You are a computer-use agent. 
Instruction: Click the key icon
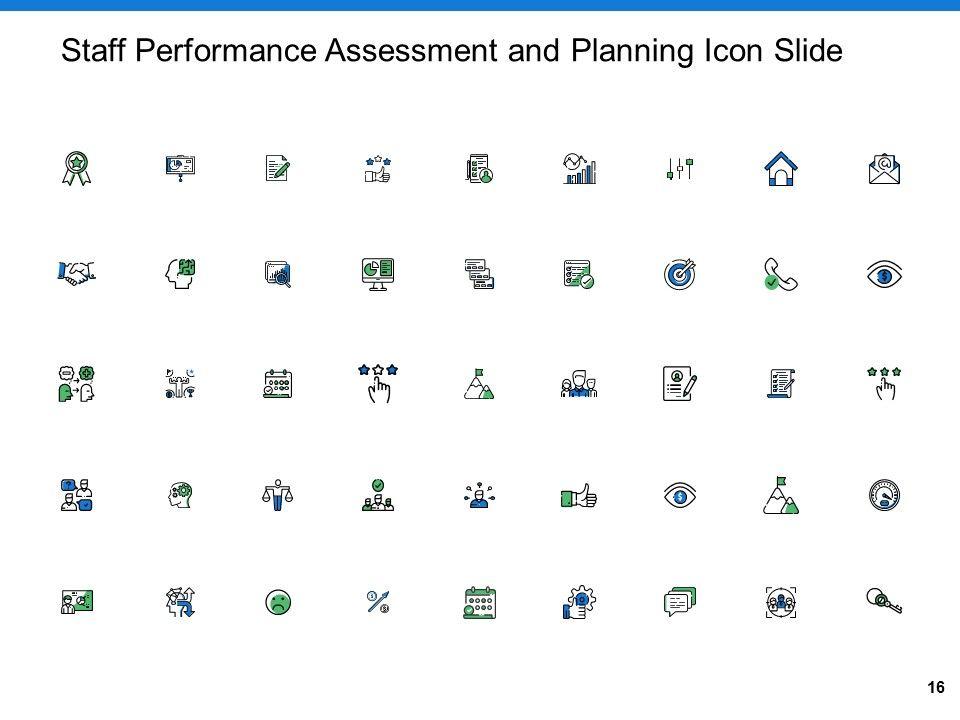883,600
